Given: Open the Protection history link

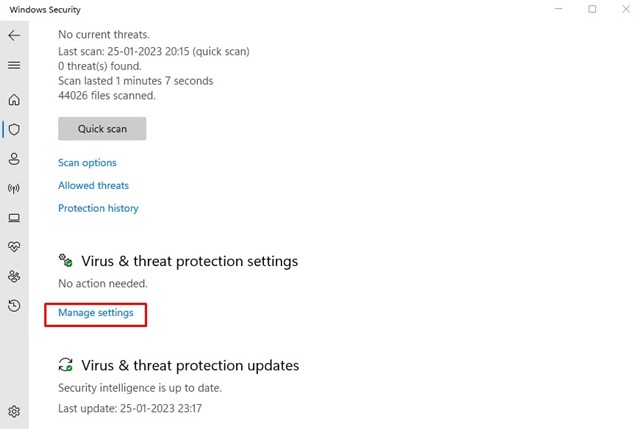Looking at the screenshot, I should pyautogui.click(x=98, y=209).
